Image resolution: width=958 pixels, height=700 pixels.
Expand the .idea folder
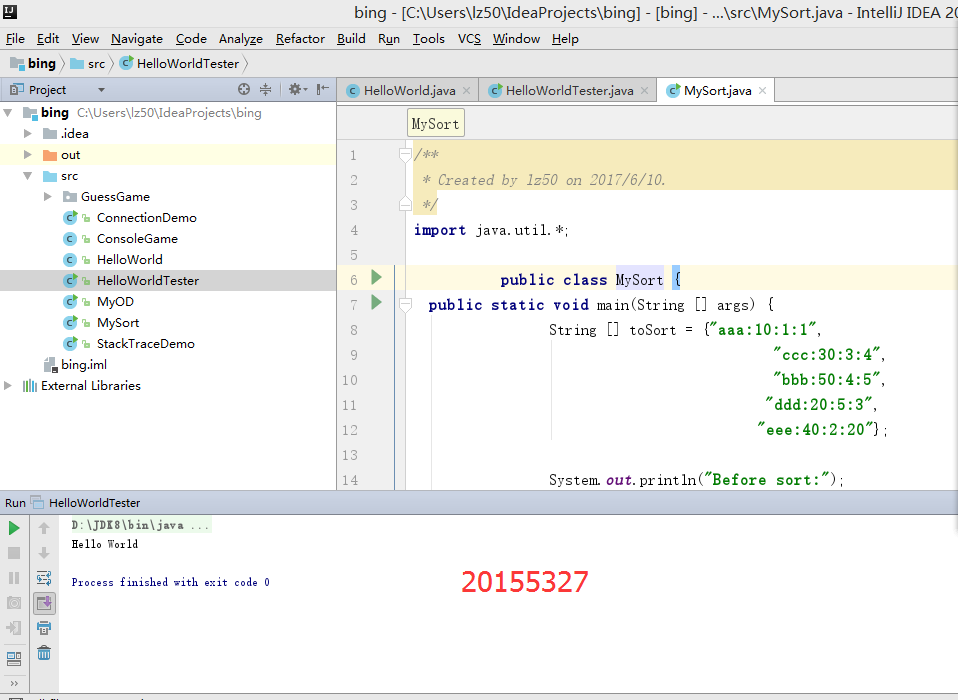click(27, 133)
